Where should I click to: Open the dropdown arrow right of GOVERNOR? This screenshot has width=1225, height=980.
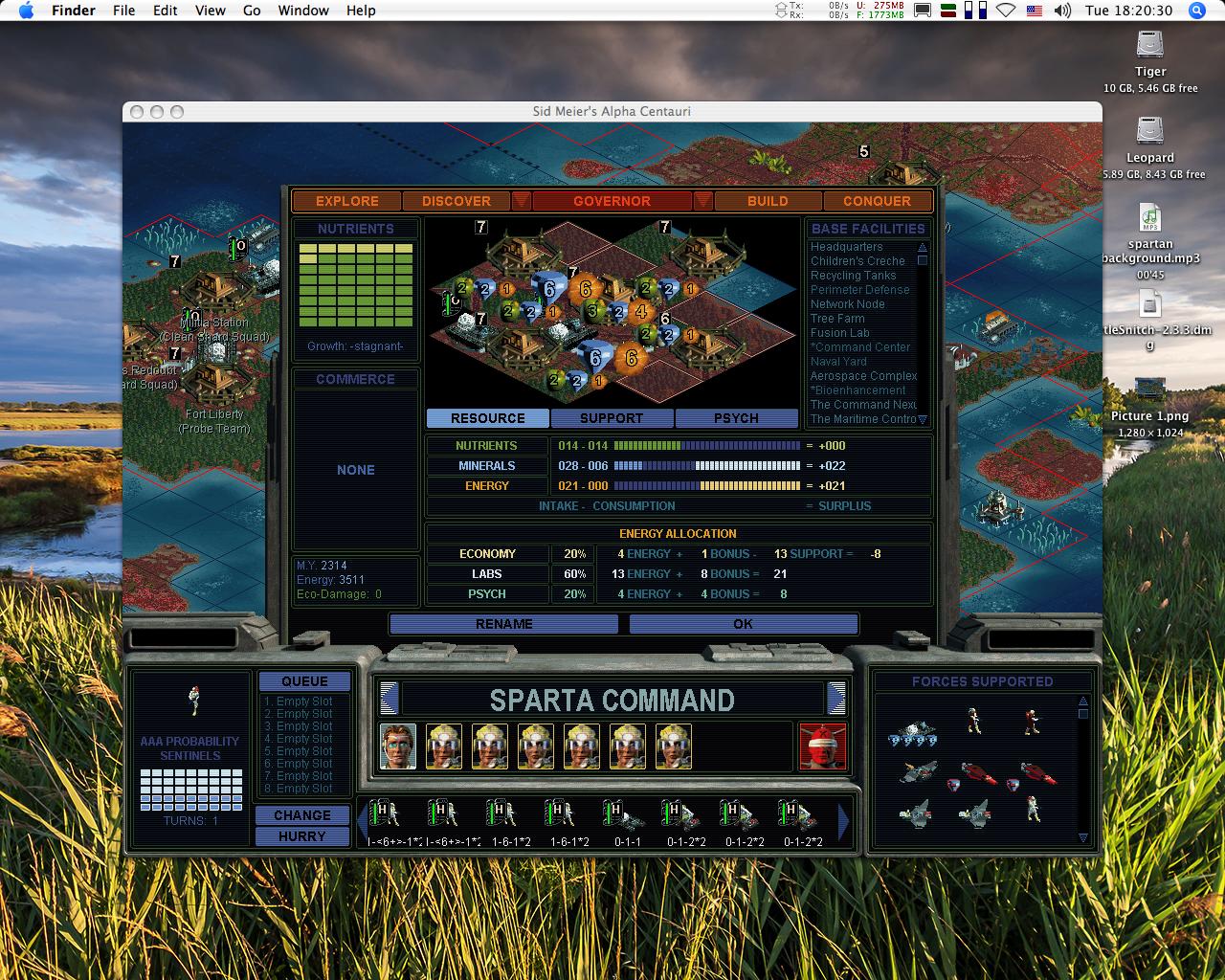pos(703,201)
